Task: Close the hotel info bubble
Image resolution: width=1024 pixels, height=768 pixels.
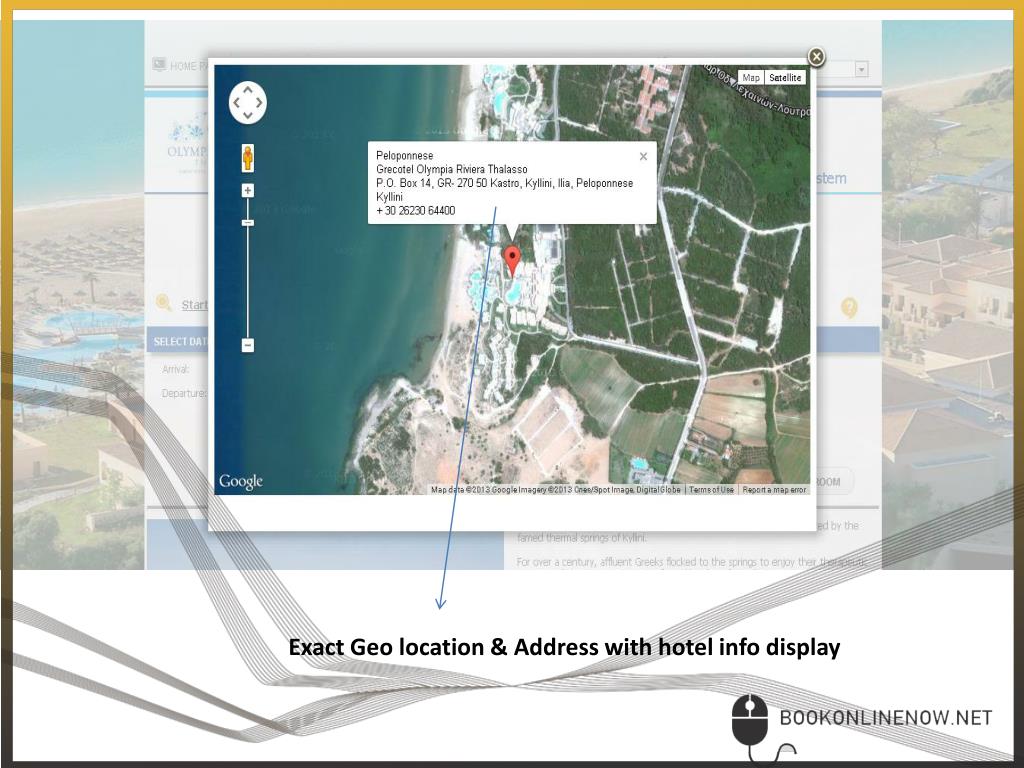Action: 643,157
